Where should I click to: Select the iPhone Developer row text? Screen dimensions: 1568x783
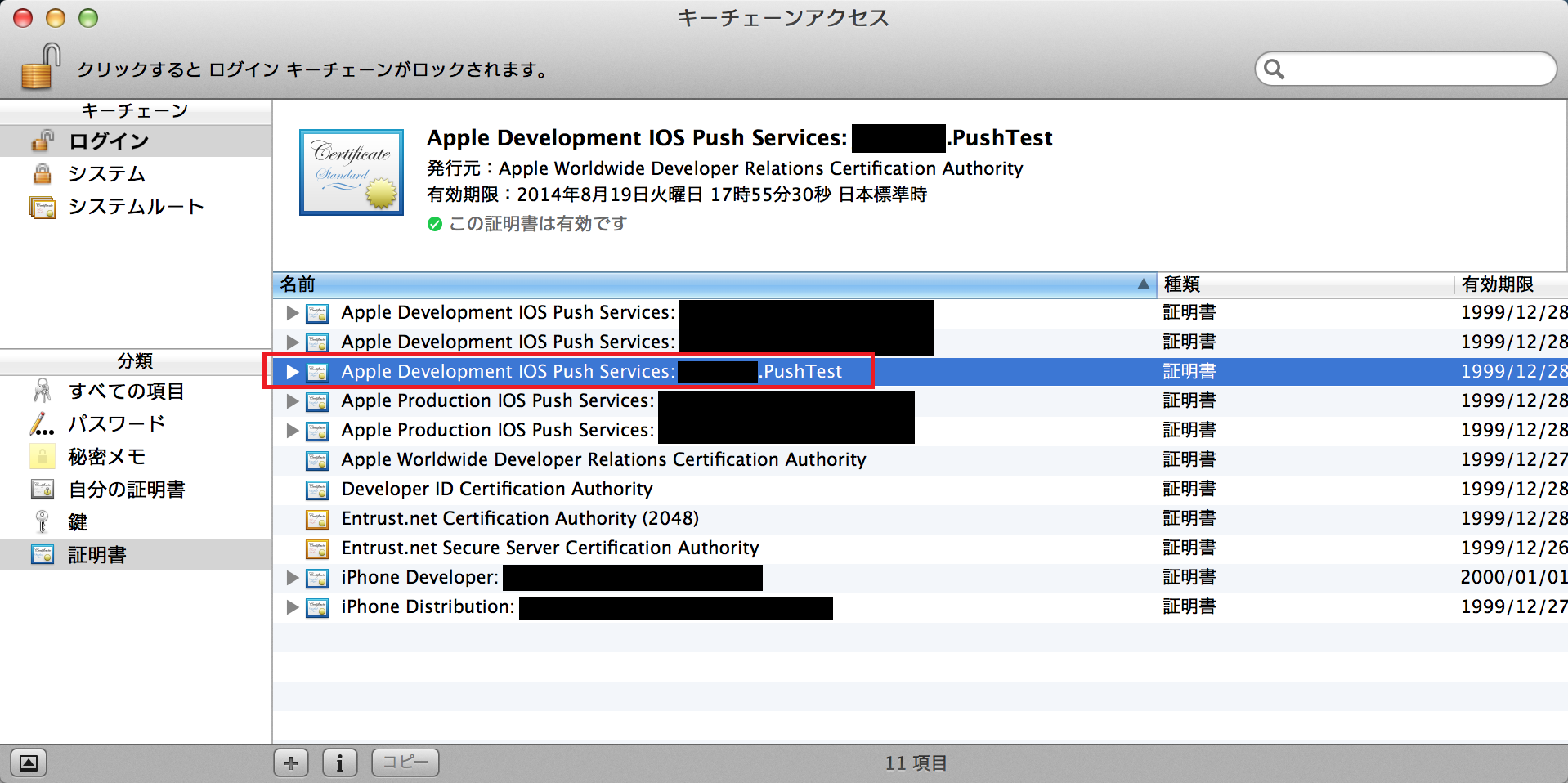[419, 577]
